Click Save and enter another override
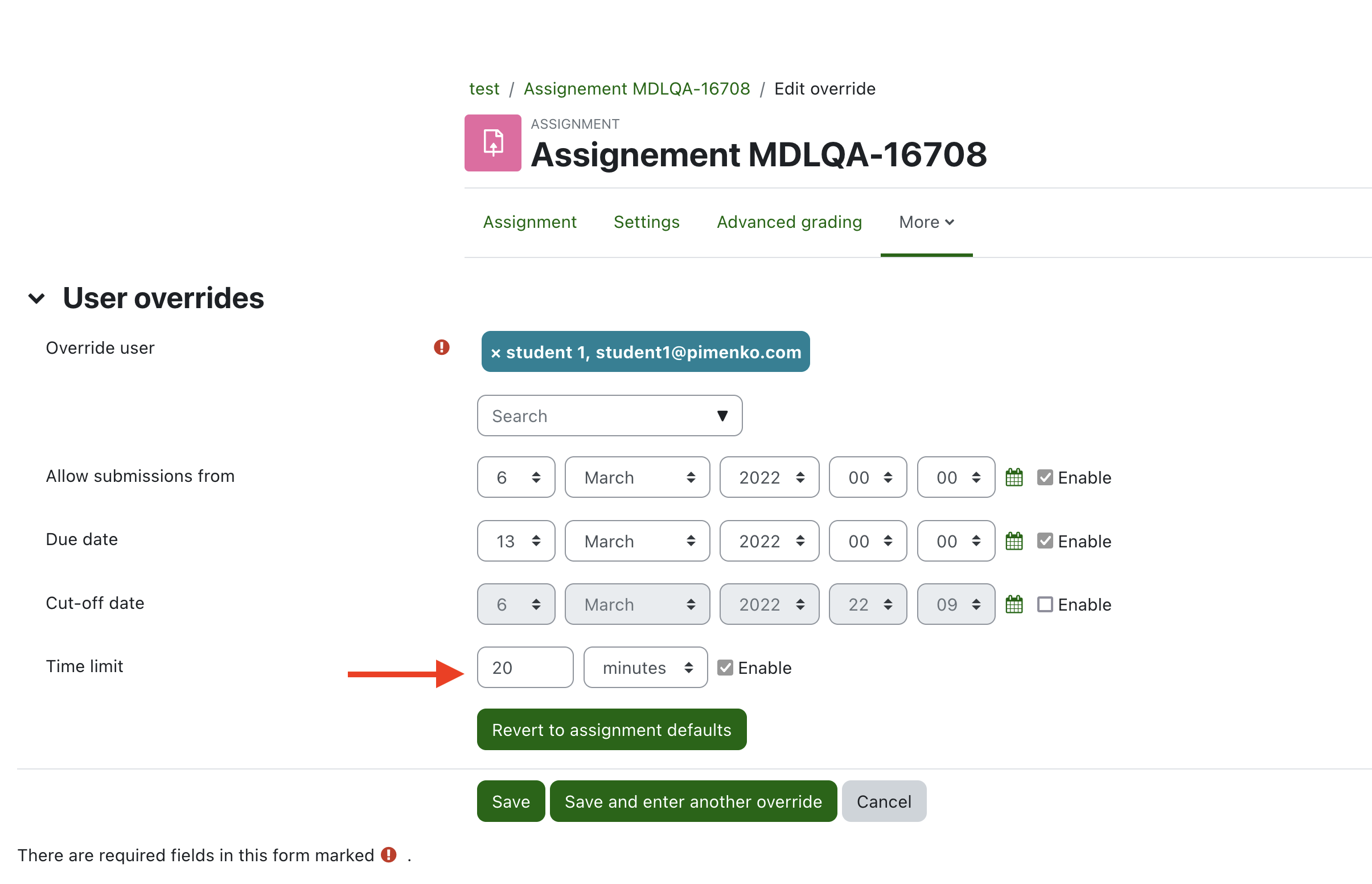 coord(693,801)
